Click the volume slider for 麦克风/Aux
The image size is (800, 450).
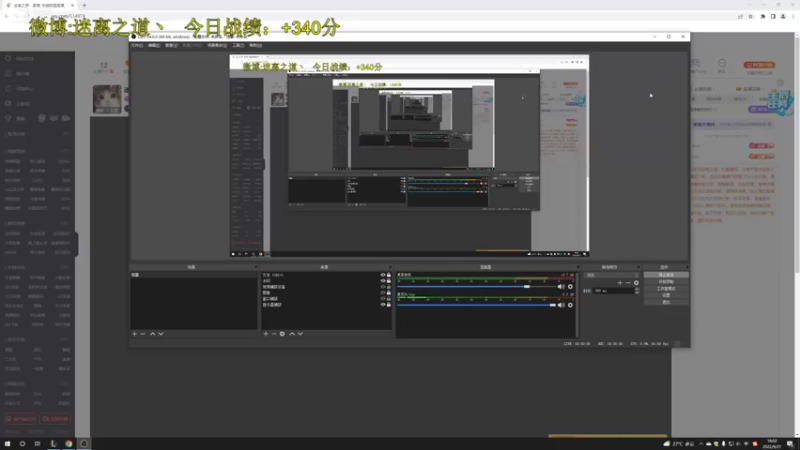[x=477, y=305]
